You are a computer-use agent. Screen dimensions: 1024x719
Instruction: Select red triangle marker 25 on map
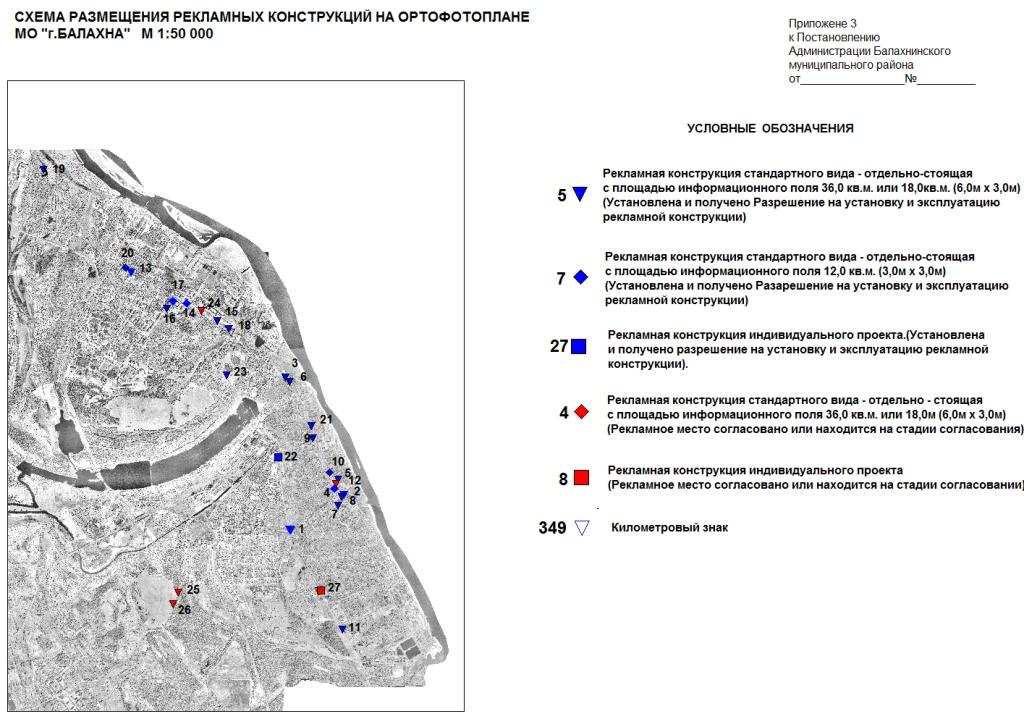(x=178, y=592)
